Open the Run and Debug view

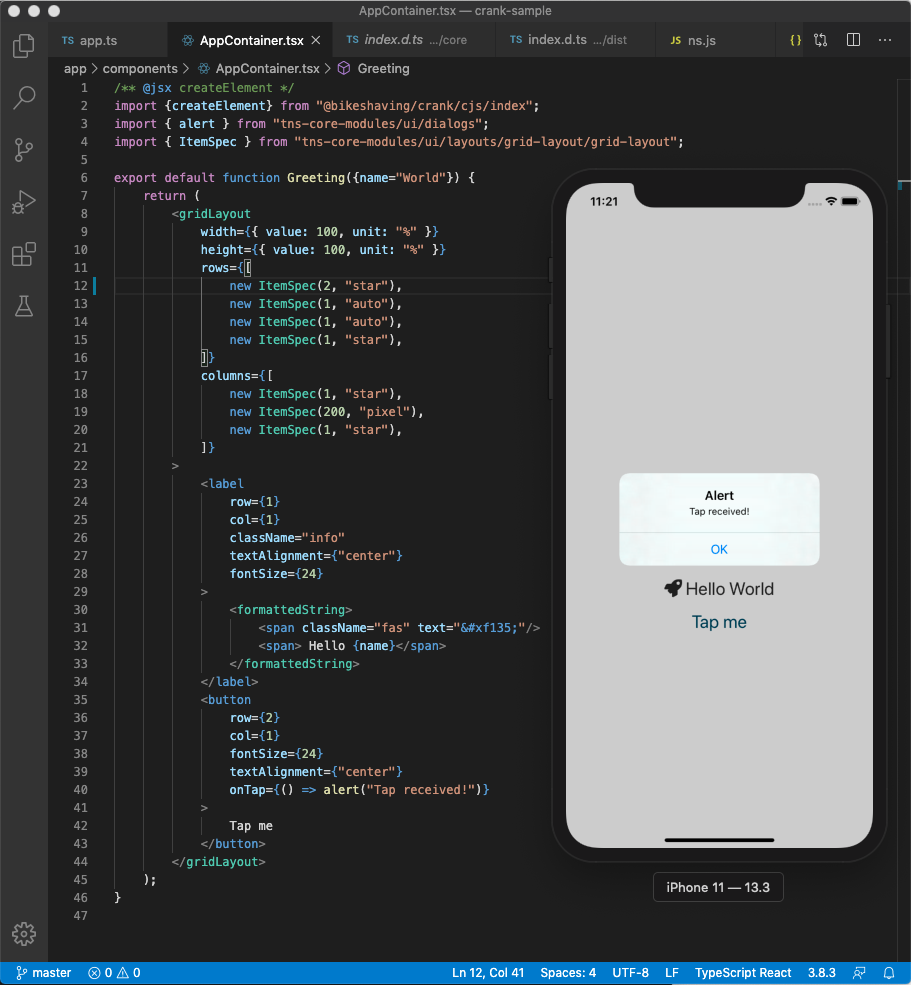[x=24, y=202]
